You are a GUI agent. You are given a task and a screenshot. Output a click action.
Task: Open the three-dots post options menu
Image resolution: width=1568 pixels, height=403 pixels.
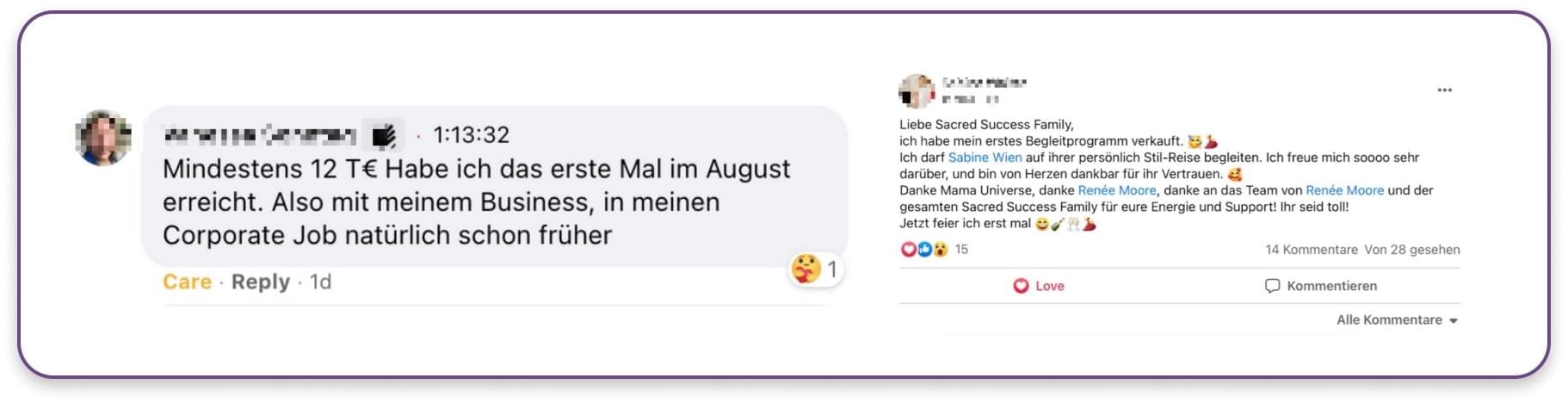pos(1445,90)
